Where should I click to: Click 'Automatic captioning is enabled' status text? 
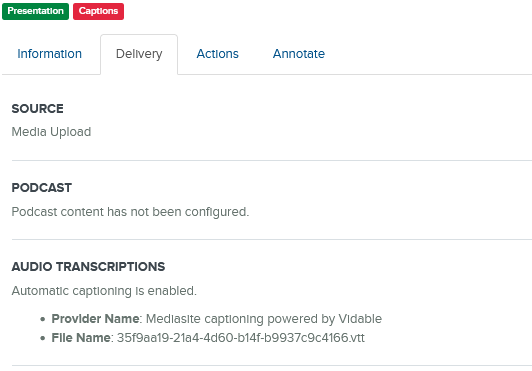104,291
